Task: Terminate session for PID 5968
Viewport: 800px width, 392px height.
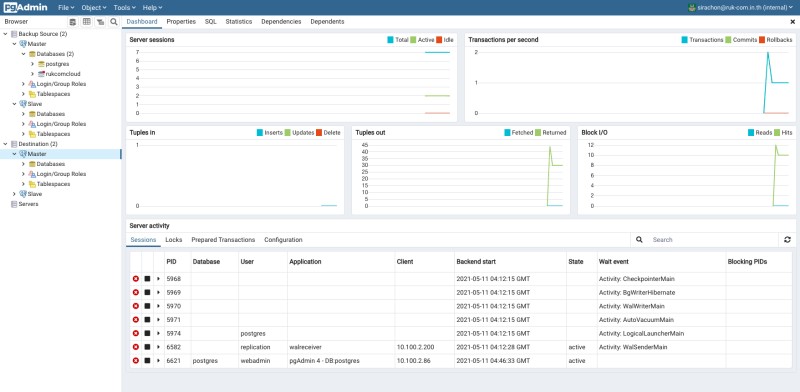Action: point(136,279)
